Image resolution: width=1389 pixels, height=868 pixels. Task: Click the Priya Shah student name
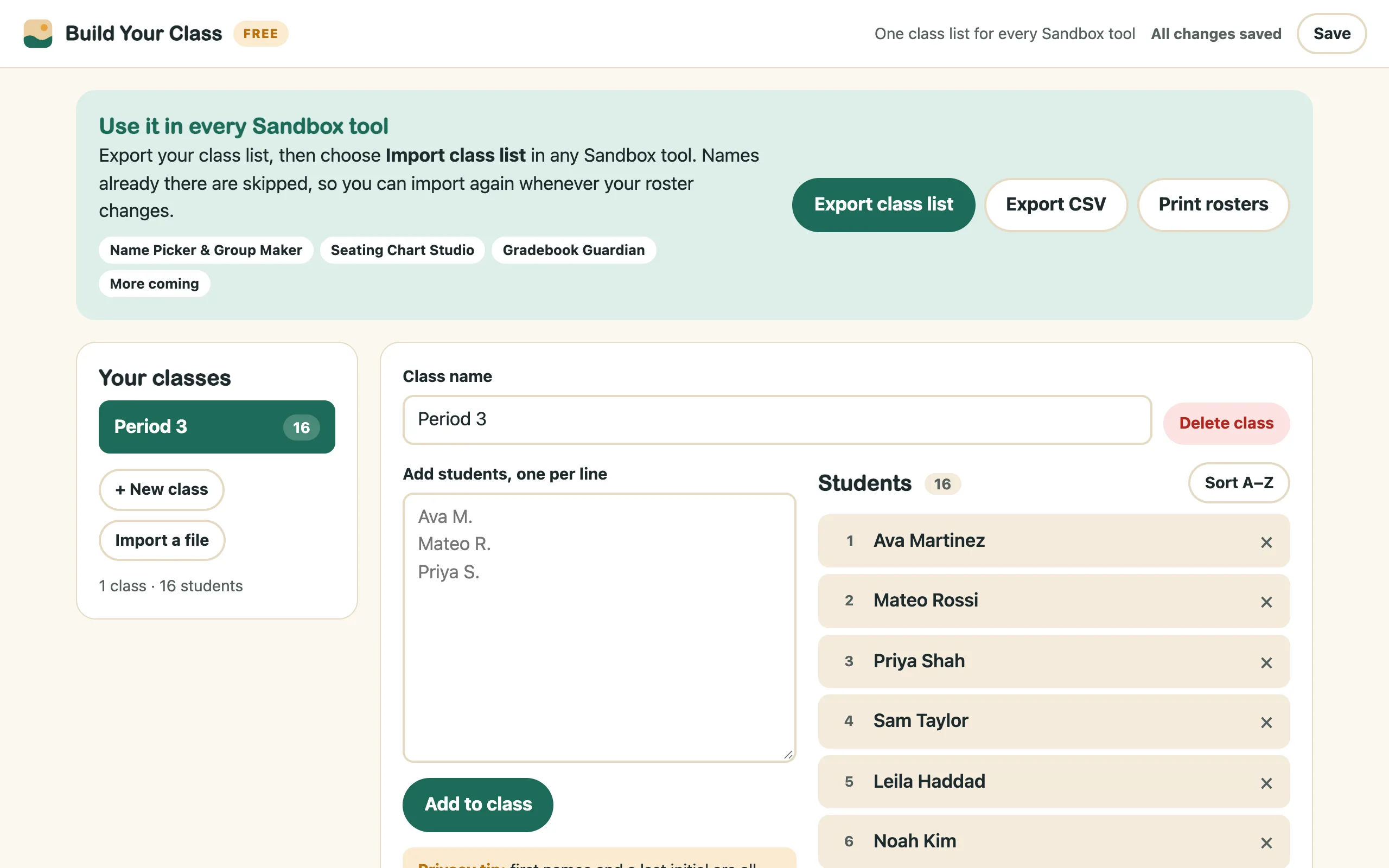pyautogui.click(x=919, y=661)
